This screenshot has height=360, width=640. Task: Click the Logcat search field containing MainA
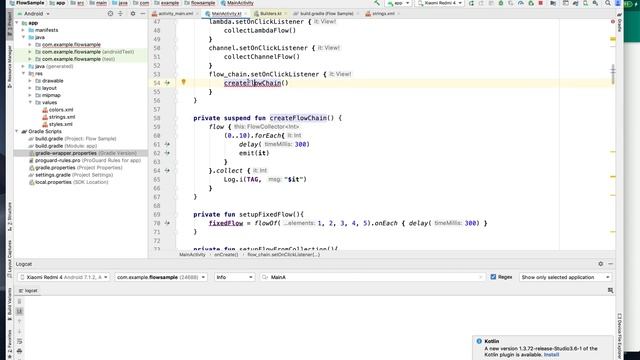pos(372,277)
